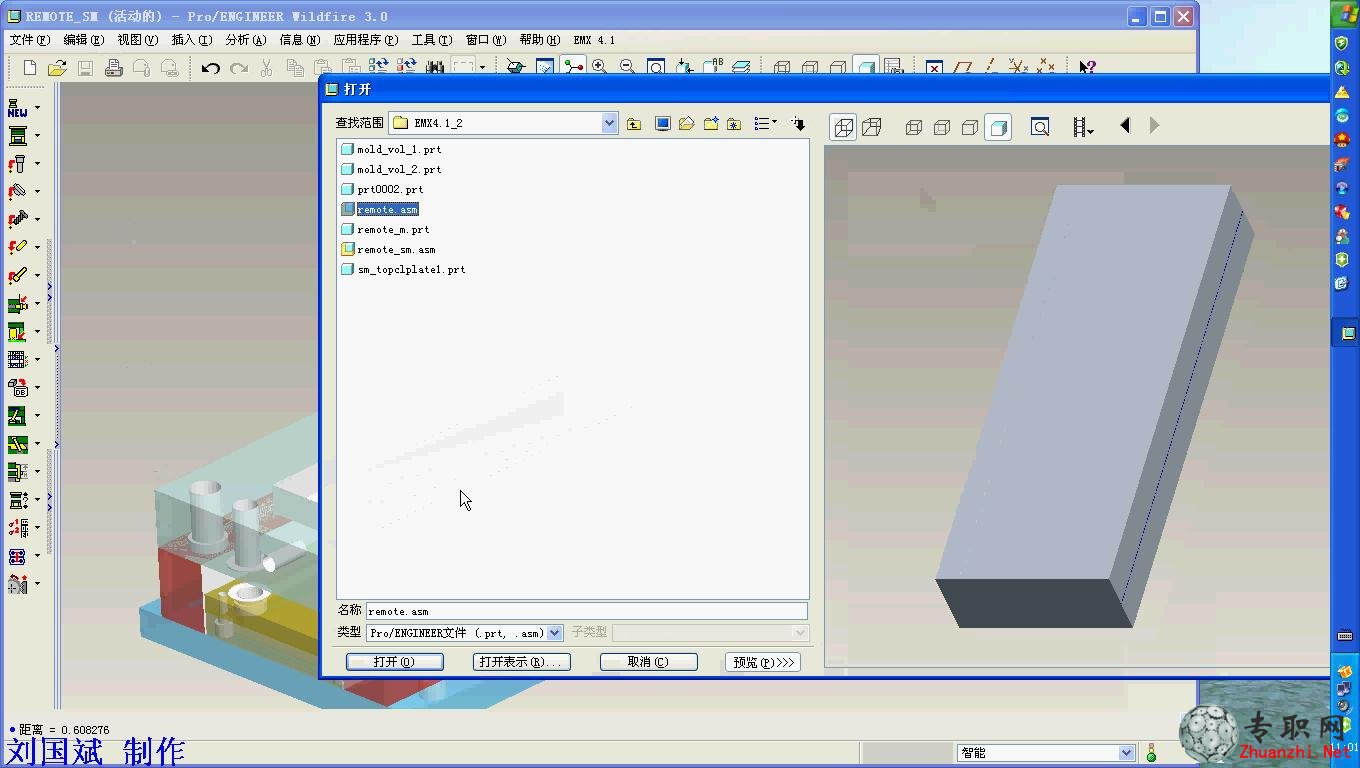Click the Print icon in main toolbar
This screenshot has height=768, width=1360.
coord(113,68)
